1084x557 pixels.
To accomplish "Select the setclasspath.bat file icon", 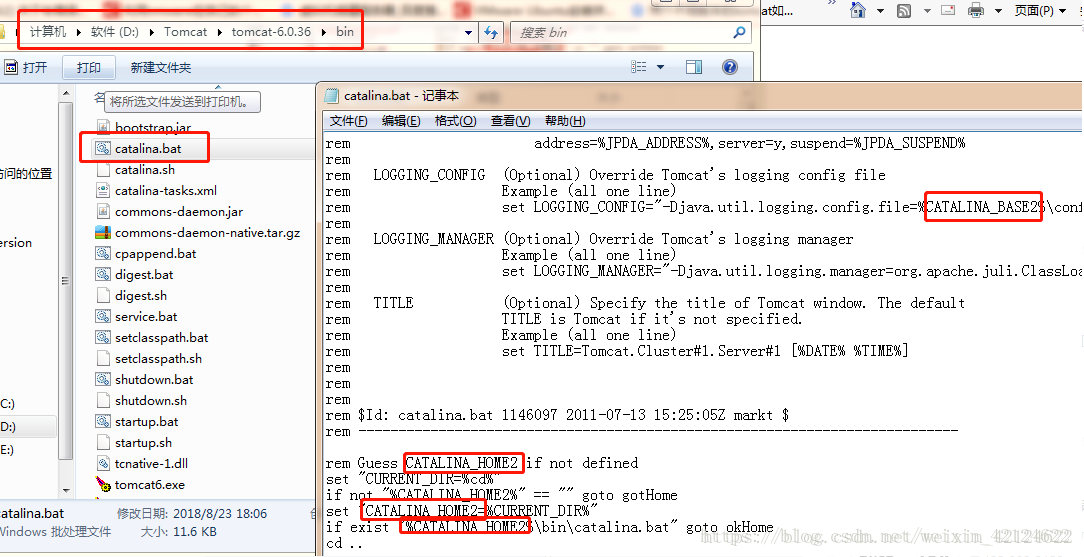I will 103,337.
